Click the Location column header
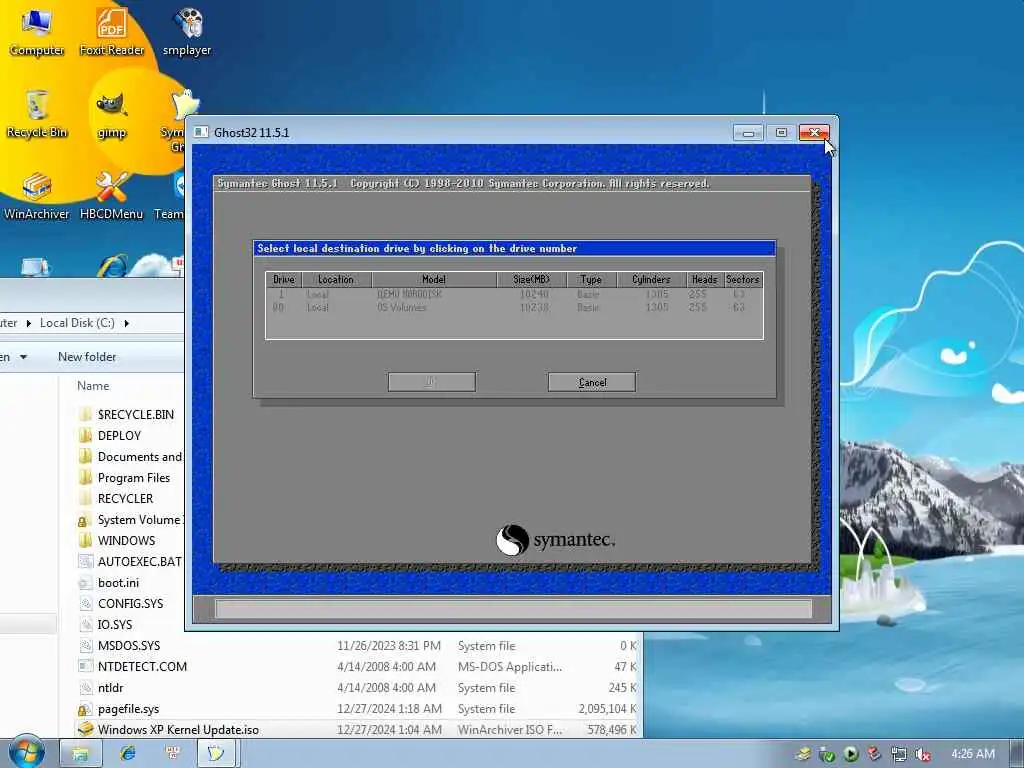Viewport: 1024px width, 768px height. 336,280
